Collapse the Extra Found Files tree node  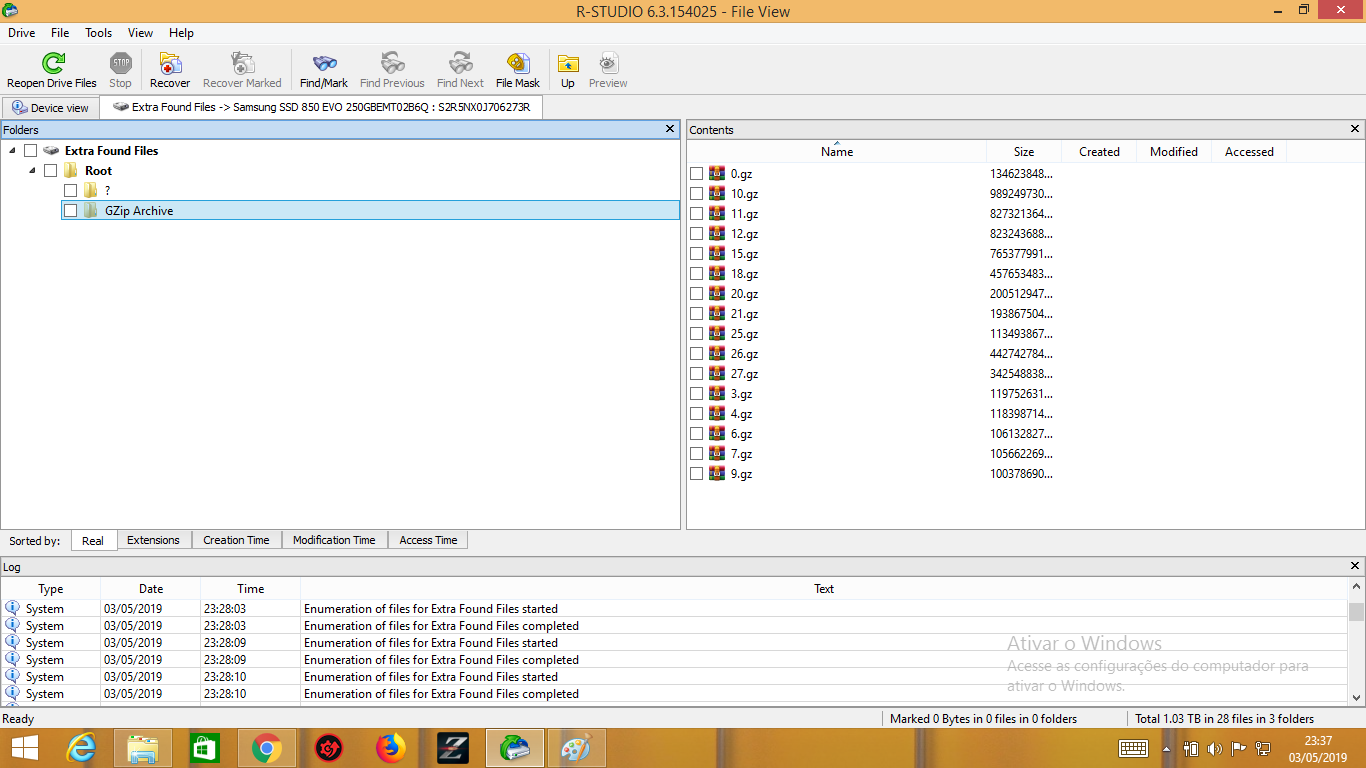click(12, 151)
